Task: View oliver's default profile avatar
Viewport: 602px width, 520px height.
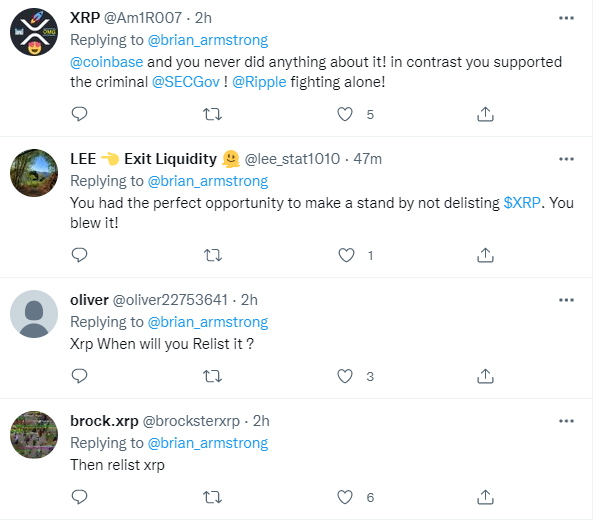Action: (33, 317)
